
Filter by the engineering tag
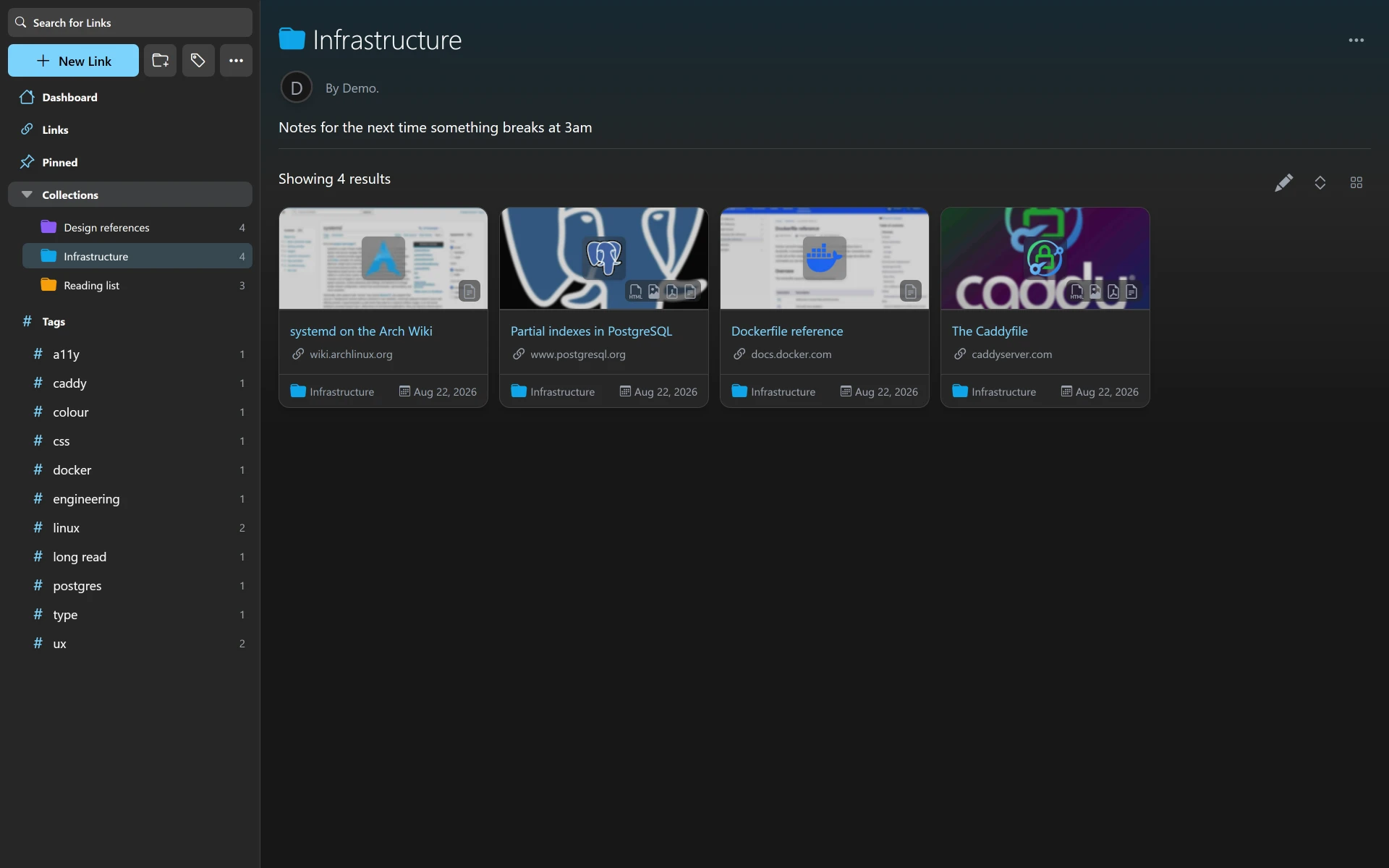[137, 498]
